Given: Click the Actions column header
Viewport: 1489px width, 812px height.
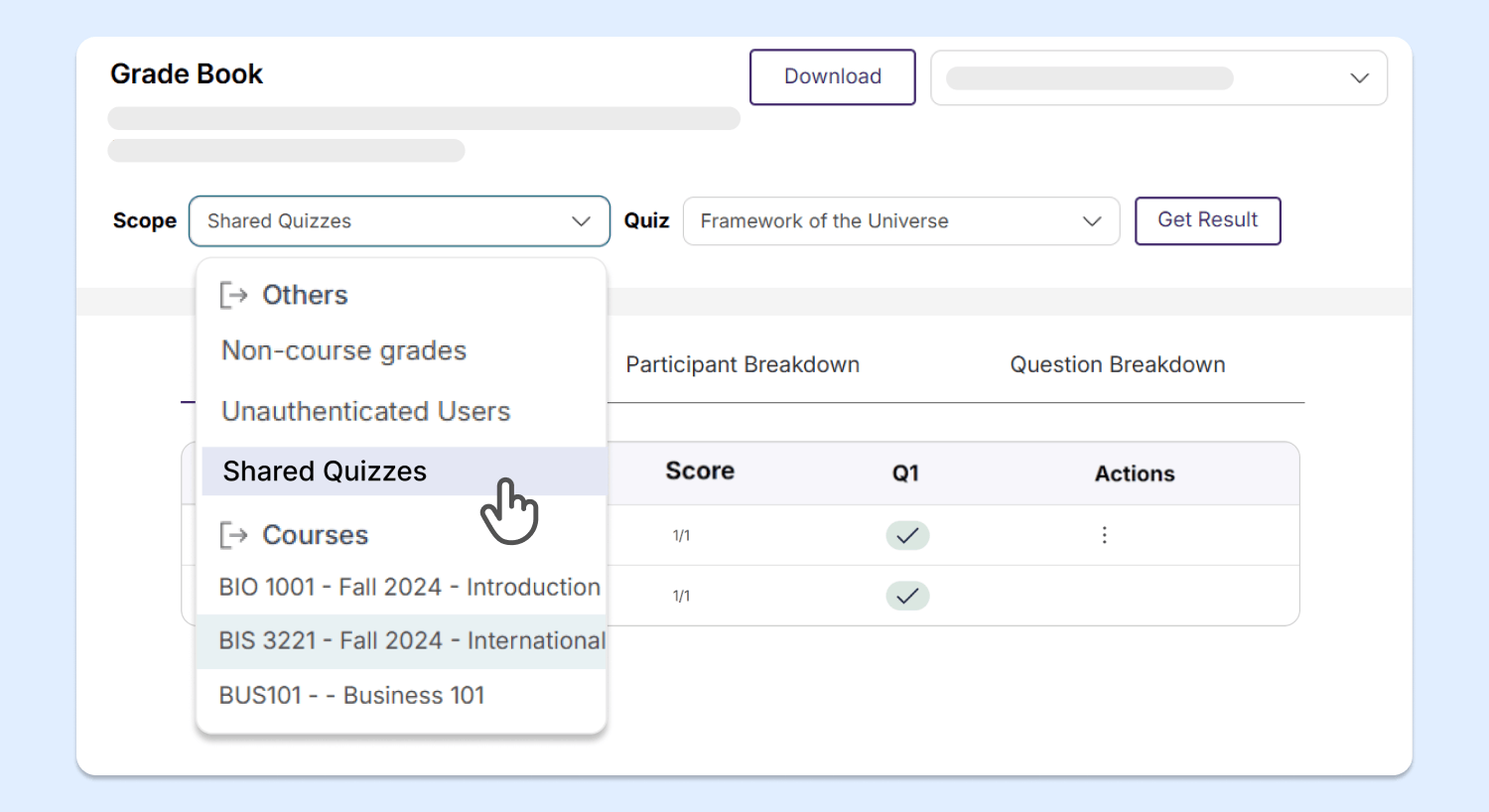Looking at the screenshot, I should 1135,474.
